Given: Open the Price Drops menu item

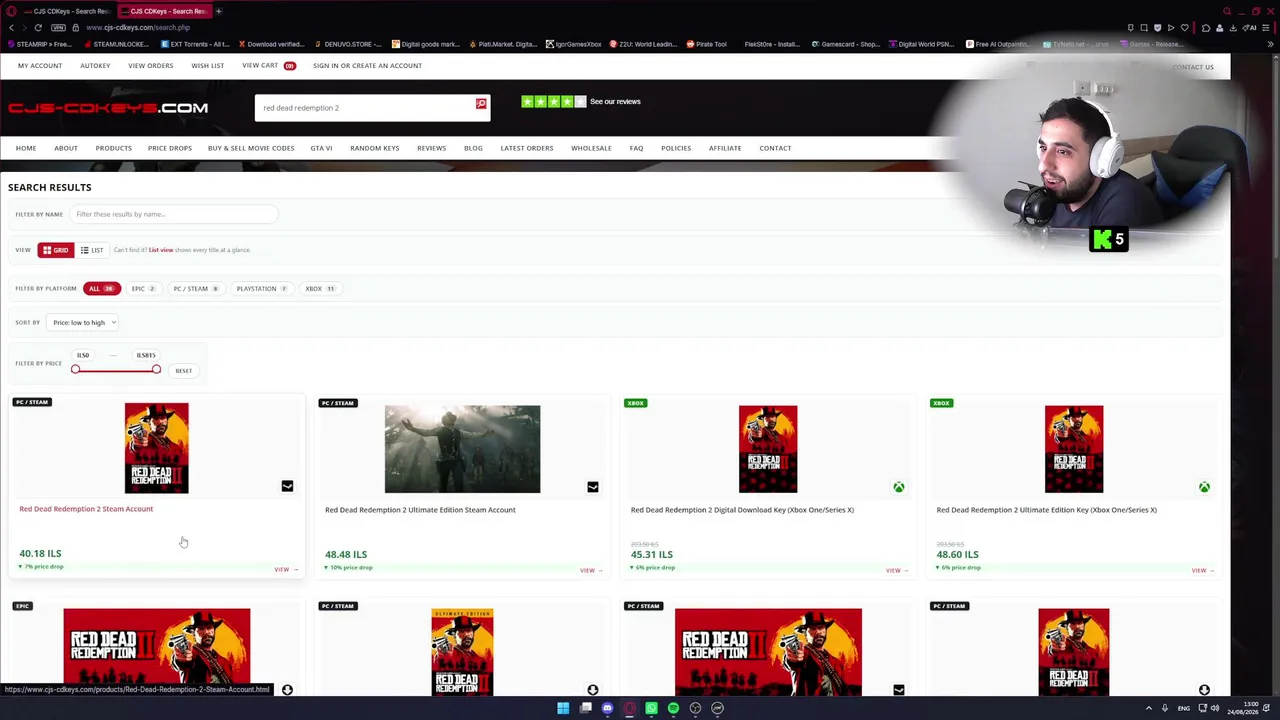Looking at the screenshot, I should 170,148.
